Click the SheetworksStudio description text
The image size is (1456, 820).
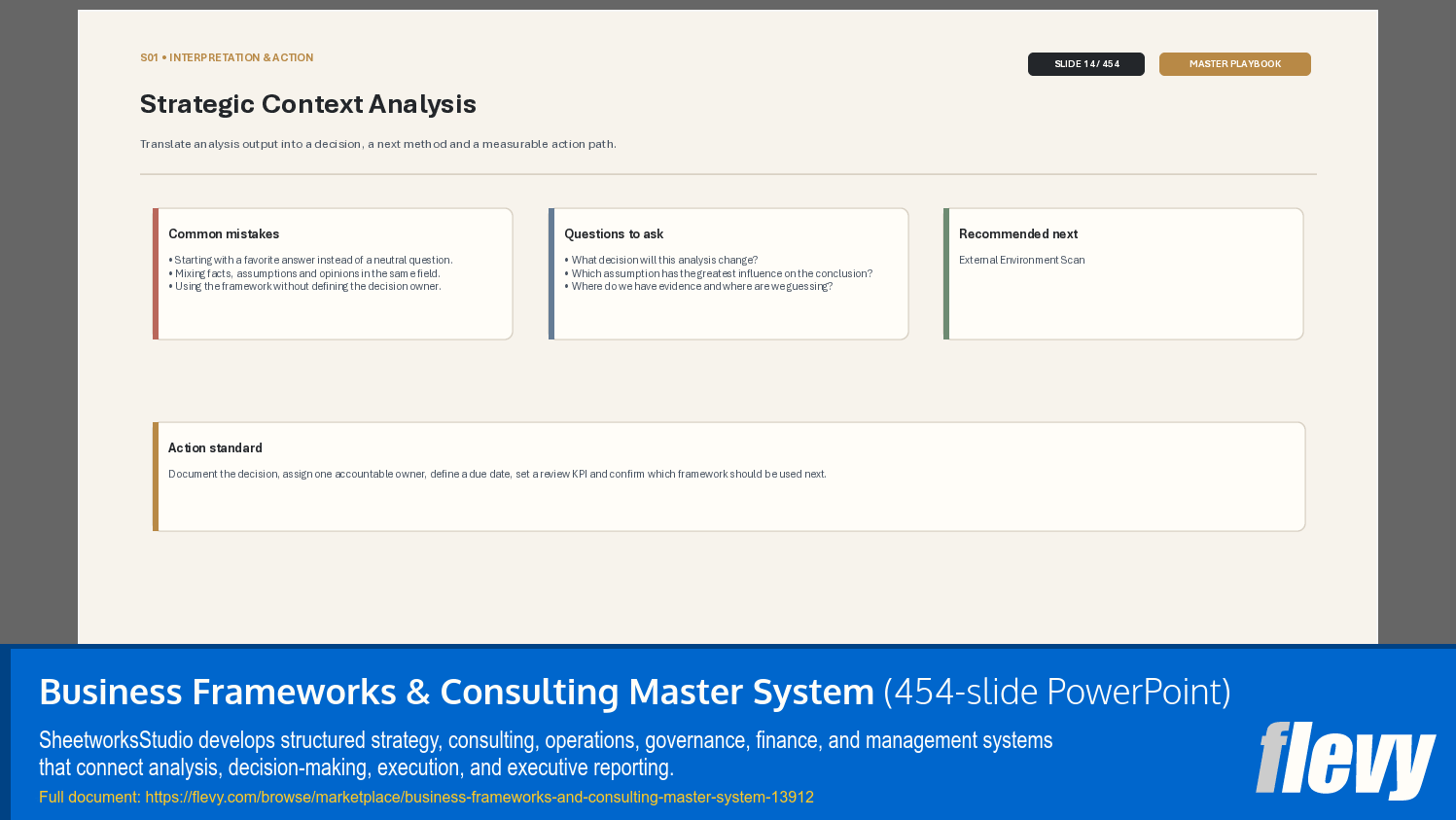546,754
